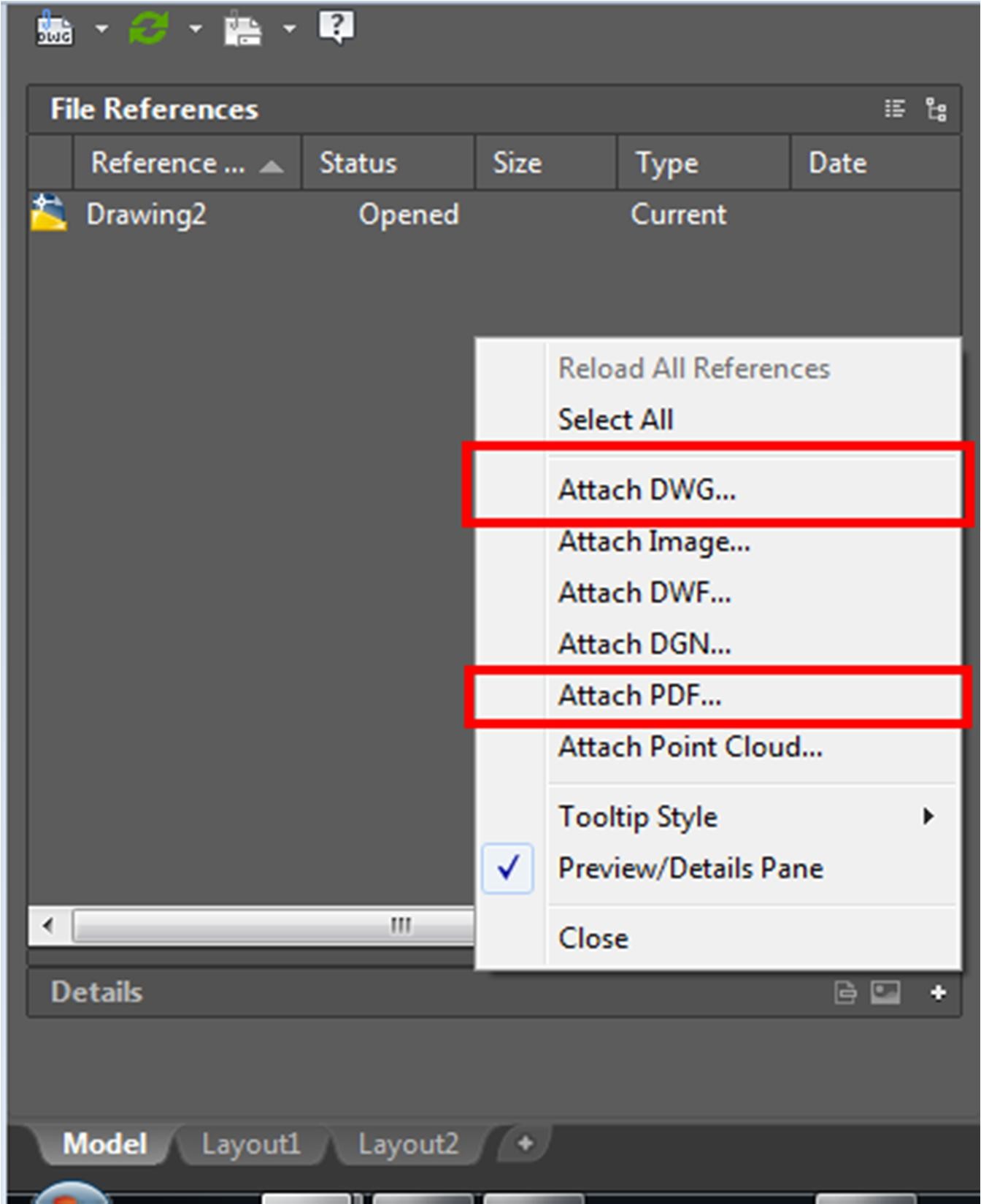Switch to Tree View icon
Image resolution: width=981 pixels, height=1204 pixels.
936,110
